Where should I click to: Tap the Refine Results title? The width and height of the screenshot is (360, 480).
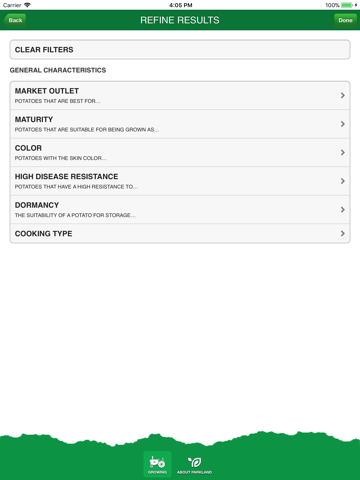[180, 20]
